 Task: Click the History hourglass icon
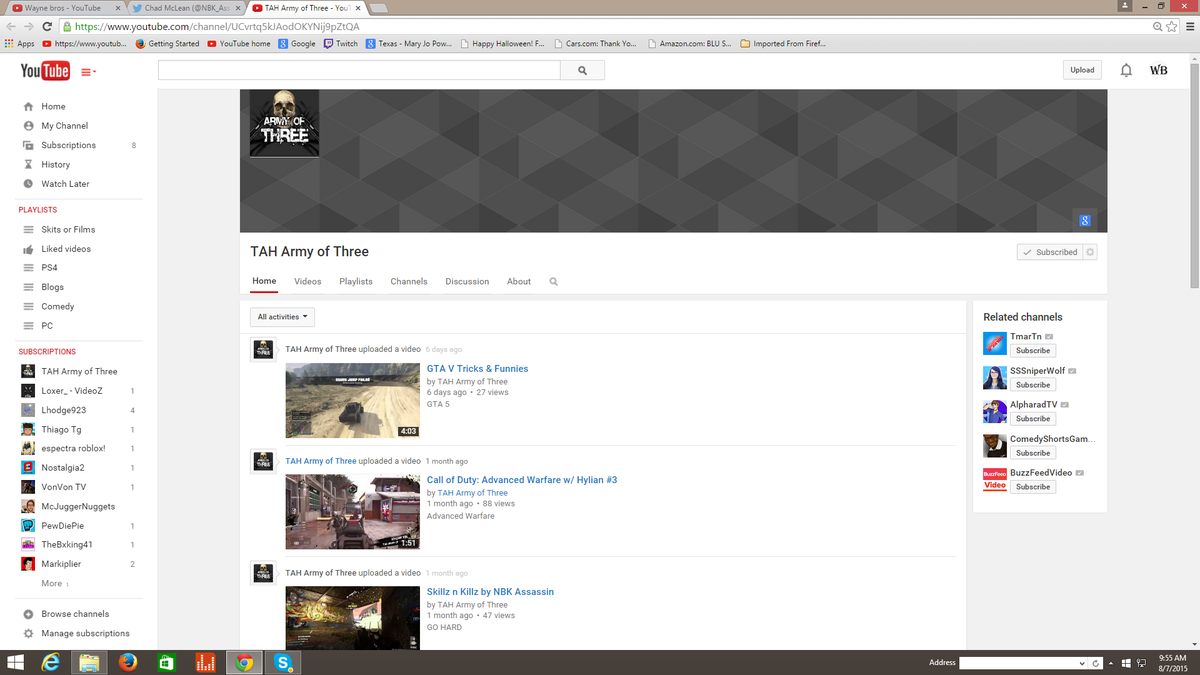(x=28, y=164)
